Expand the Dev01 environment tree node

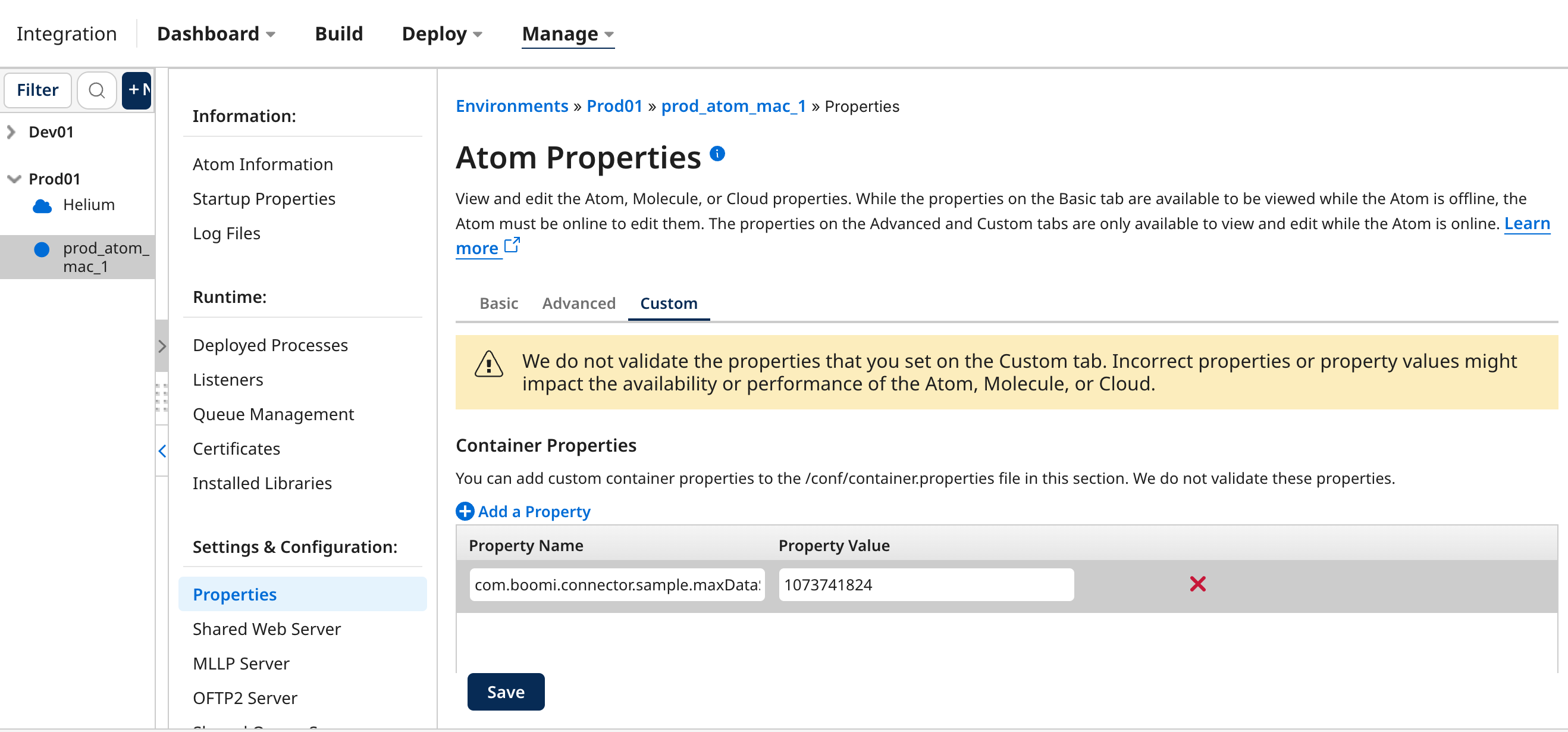[x=11, y=132]
